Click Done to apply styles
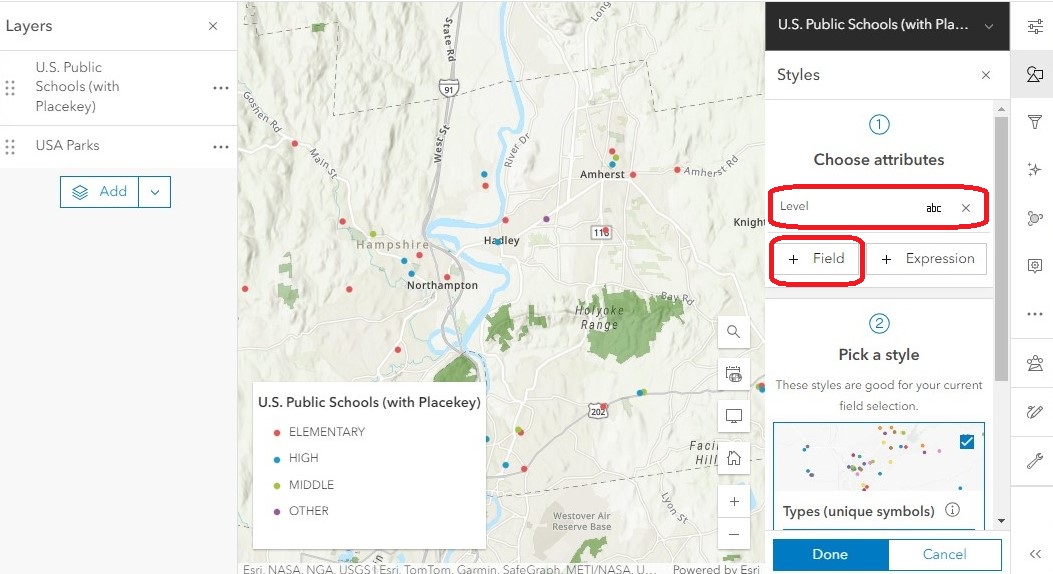 (x=830, y=555)
